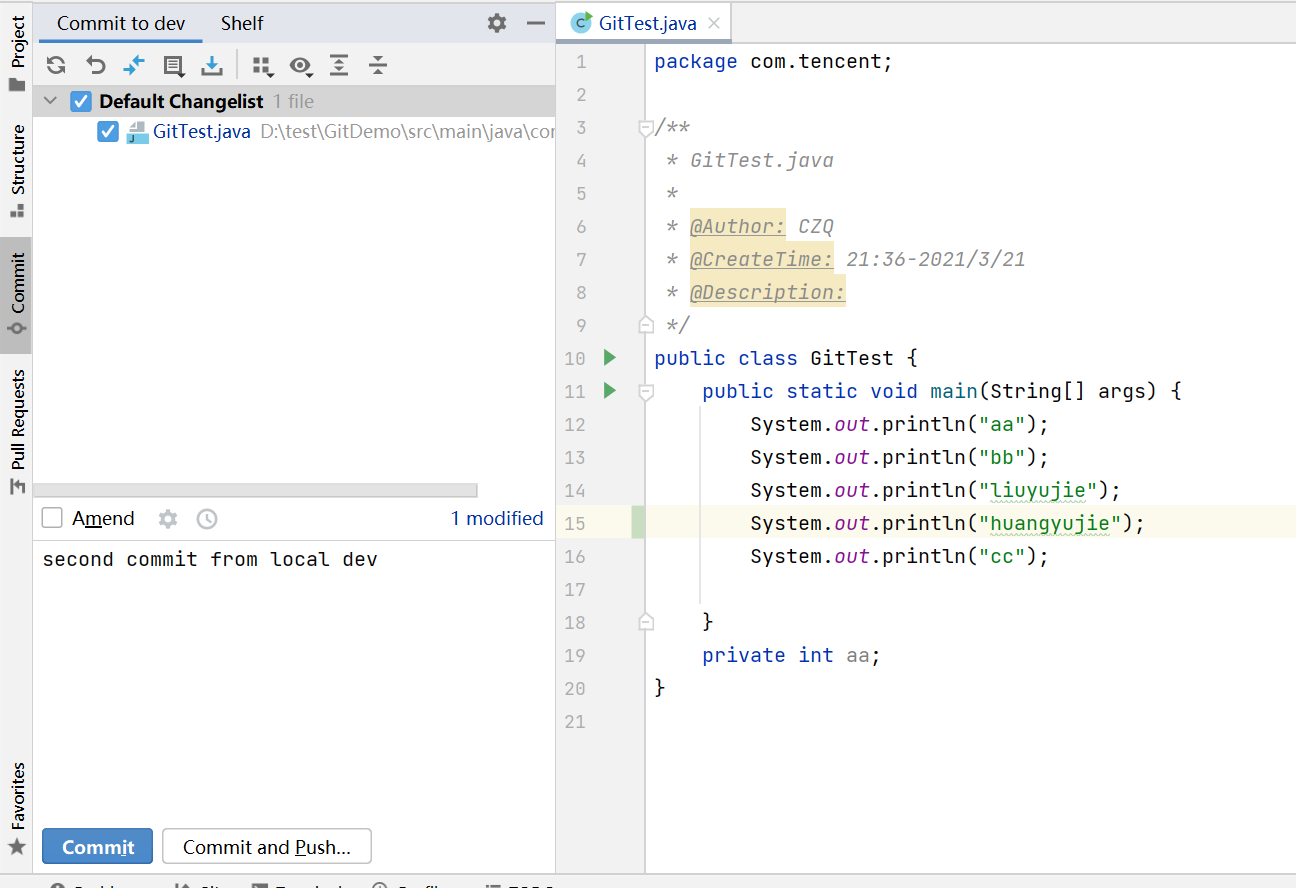Collapse the Default Changelist node
The width and height of the screenshot is (1296, 888).
[51, 101]
